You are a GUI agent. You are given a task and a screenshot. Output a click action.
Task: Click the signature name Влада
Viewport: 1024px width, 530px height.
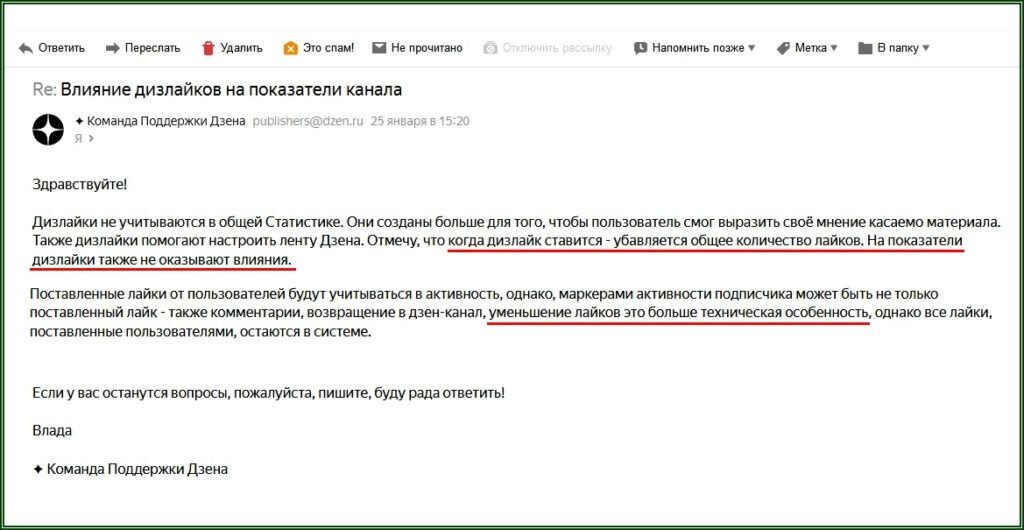click(x=52, y=431)
